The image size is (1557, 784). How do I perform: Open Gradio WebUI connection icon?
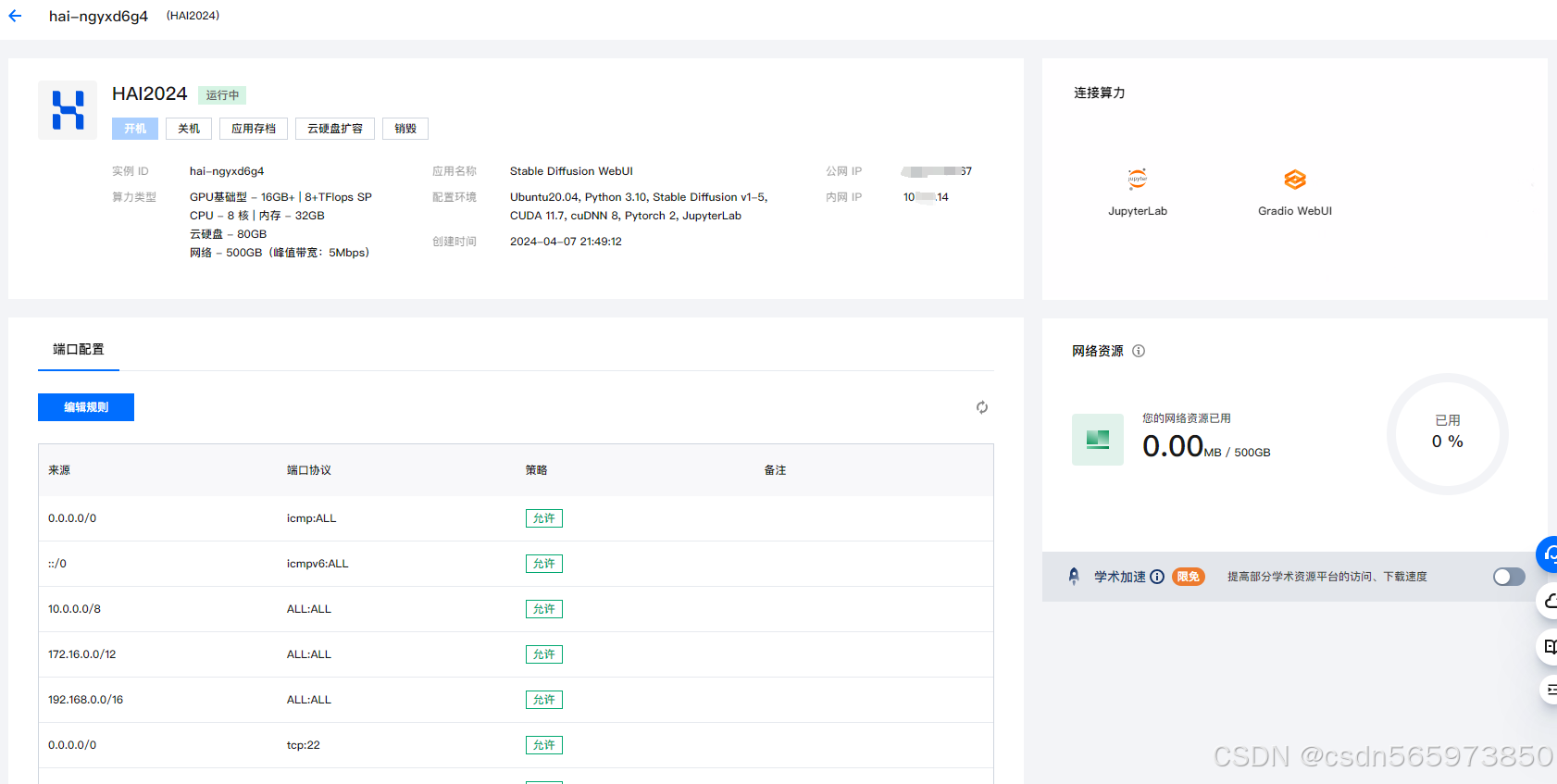[1295, 180]
